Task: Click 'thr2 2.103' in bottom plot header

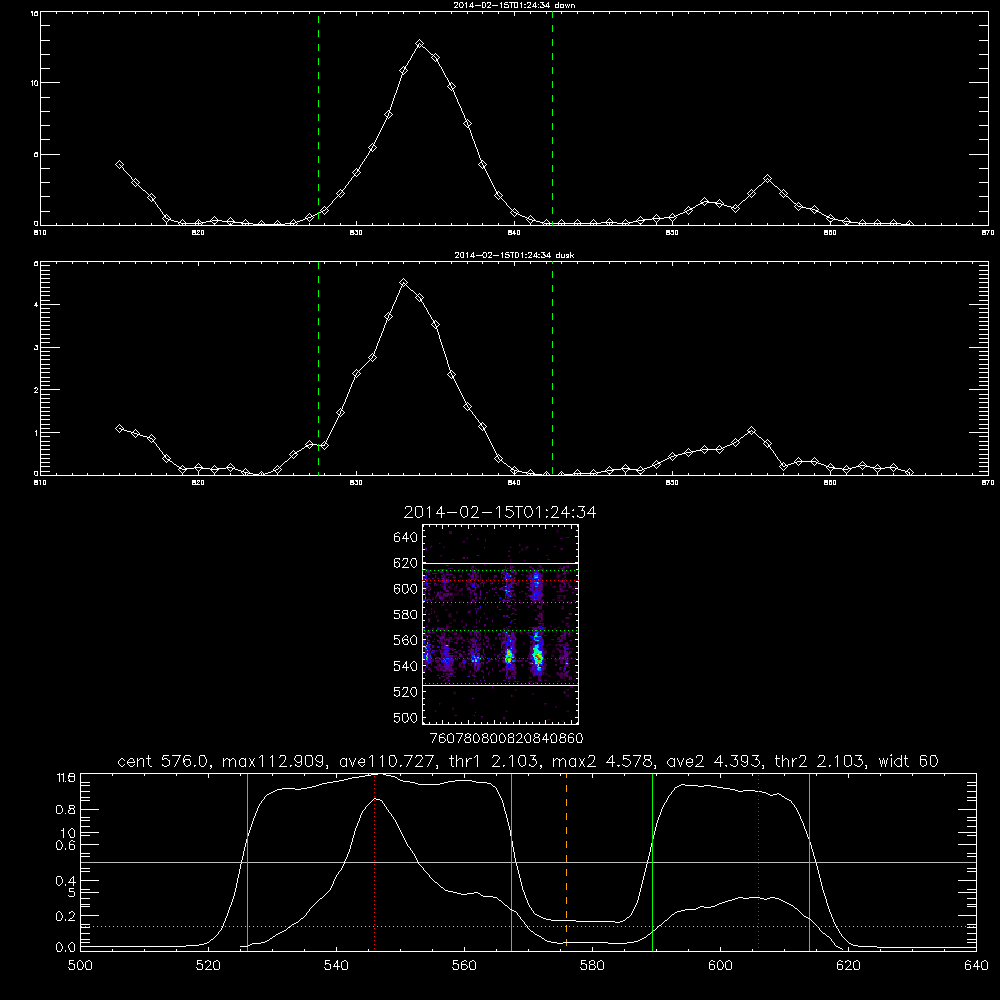Action: [x=820, y=761]
